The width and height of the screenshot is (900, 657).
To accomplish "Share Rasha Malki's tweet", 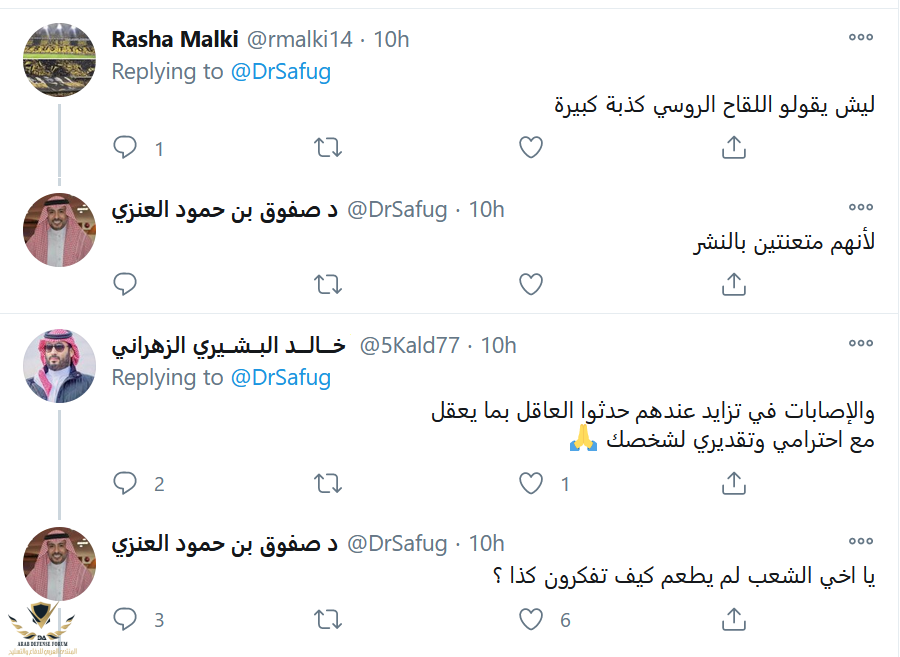I will pos(733,148).
